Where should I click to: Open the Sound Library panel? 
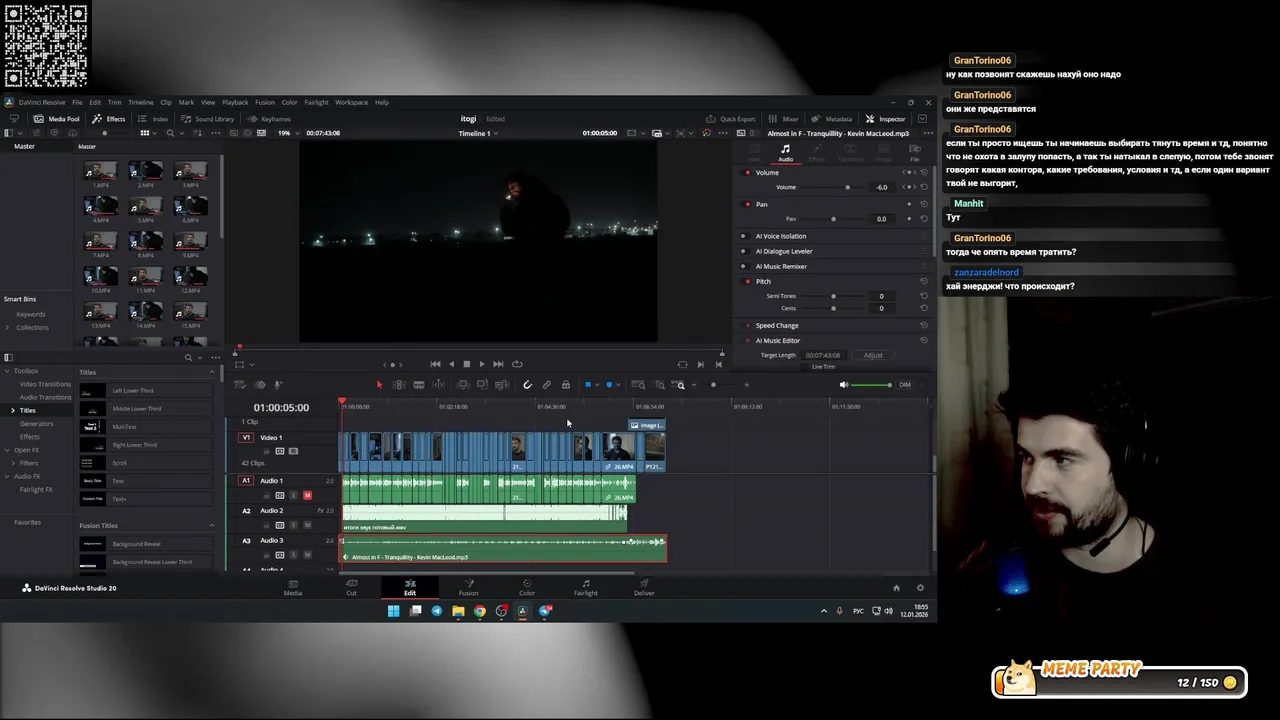[207, 119]
